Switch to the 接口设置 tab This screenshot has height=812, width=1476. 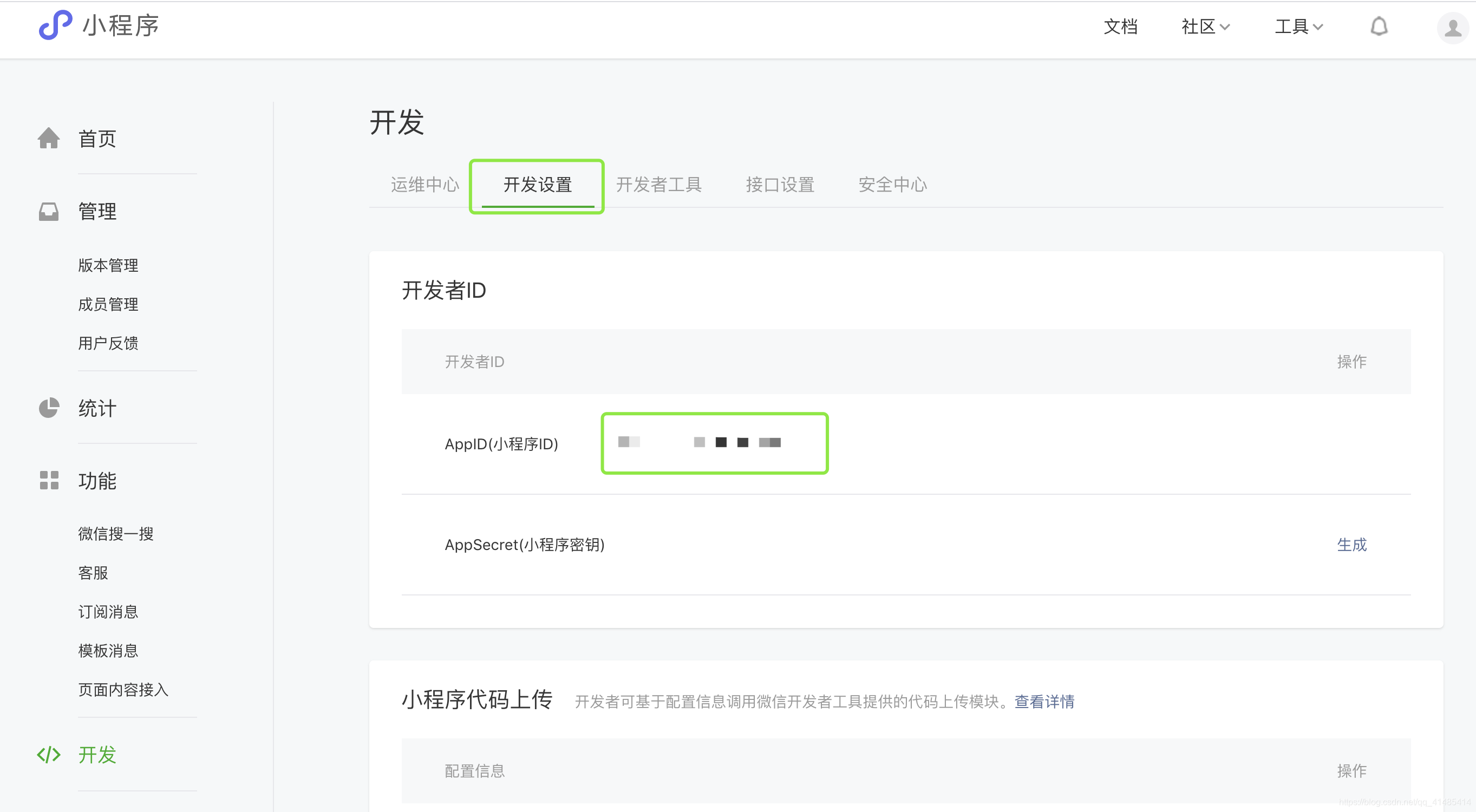point(780,185)
